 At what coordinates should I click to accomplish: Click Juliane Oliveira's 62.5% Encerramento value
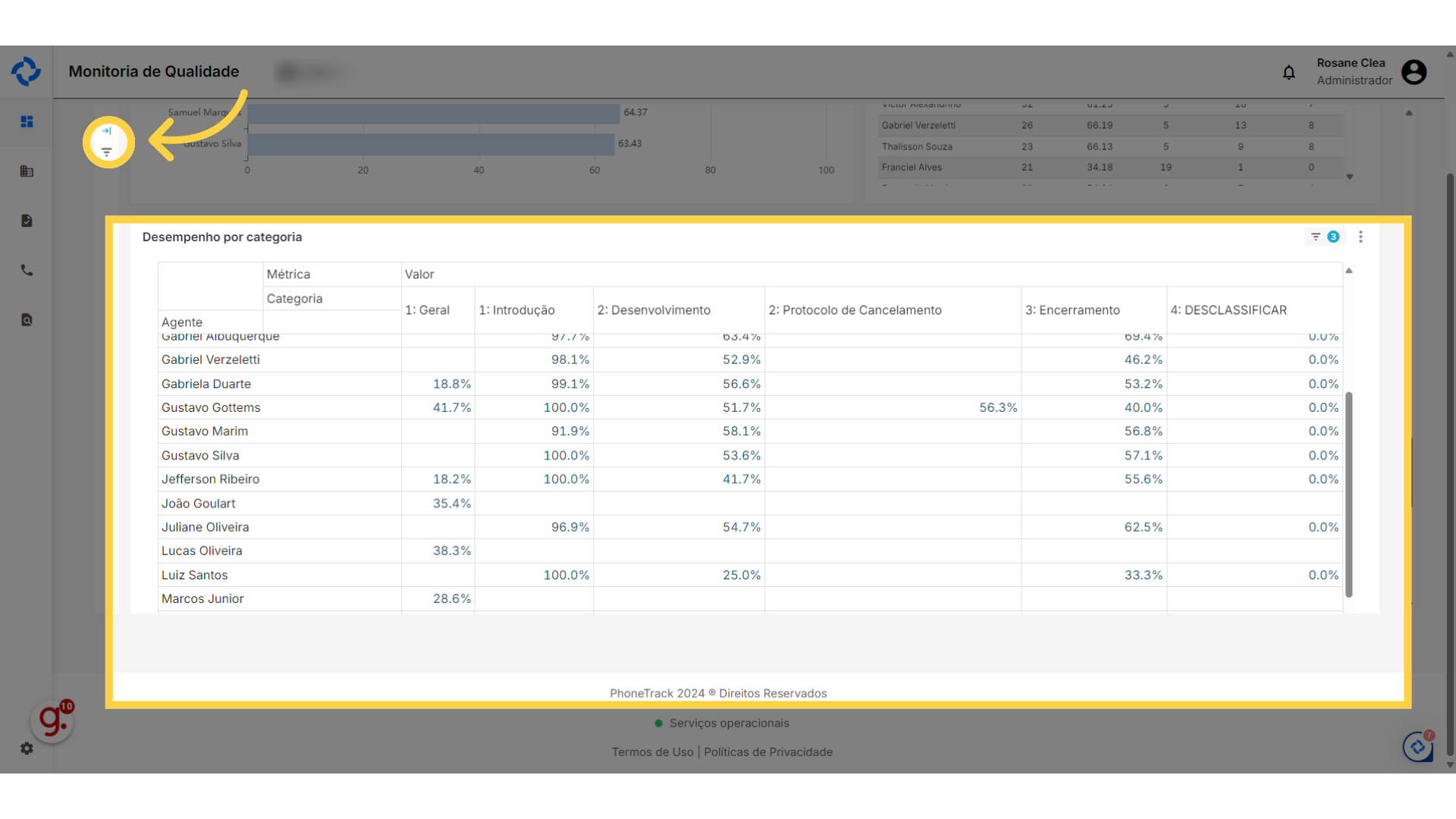pyautogui.click(x=1144, y=526)
